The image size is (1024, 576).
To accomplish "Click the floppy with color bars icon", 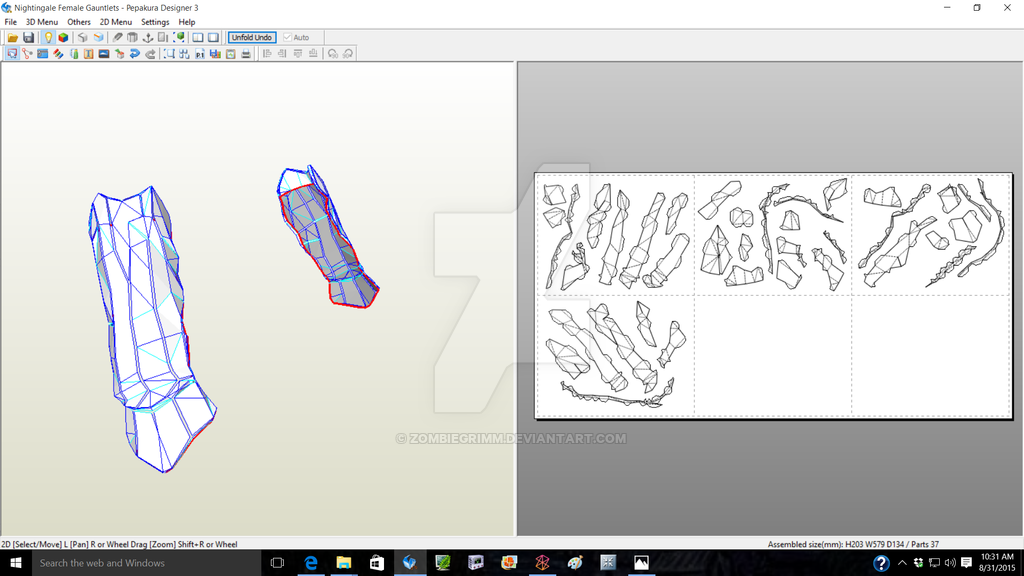I will [x=215, y=54].
